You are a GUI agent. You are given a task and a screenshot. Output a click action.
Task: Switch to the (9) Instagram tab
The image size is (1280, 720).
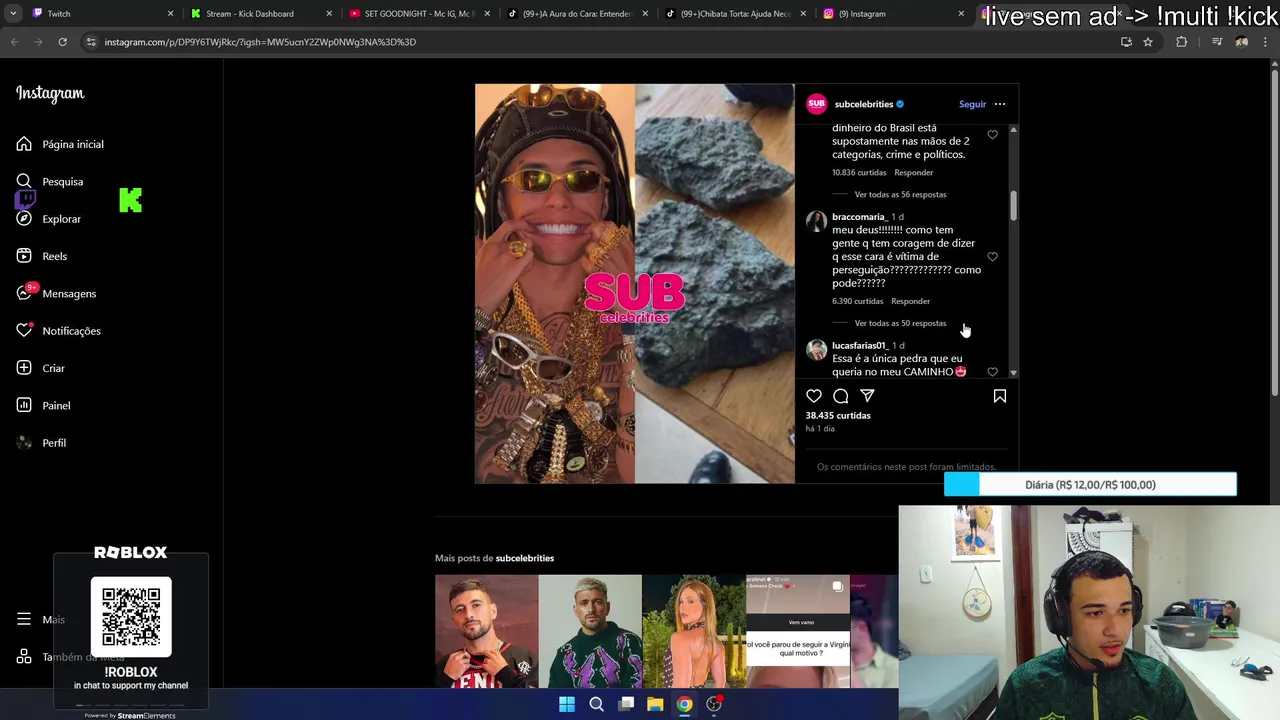(x=892, y=14)
